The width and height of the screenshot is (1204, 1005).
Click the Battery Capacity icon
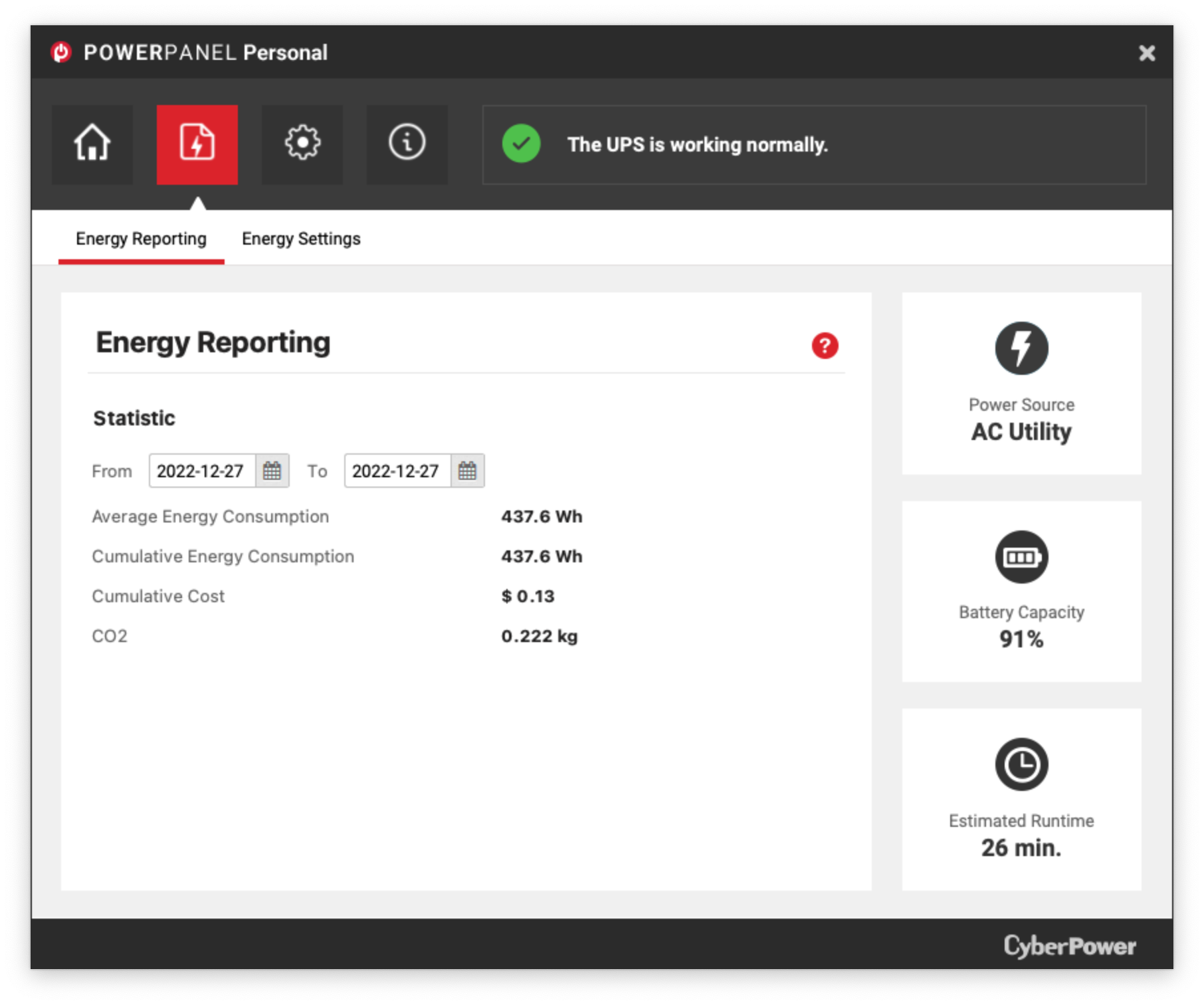tap(1021, 557)
